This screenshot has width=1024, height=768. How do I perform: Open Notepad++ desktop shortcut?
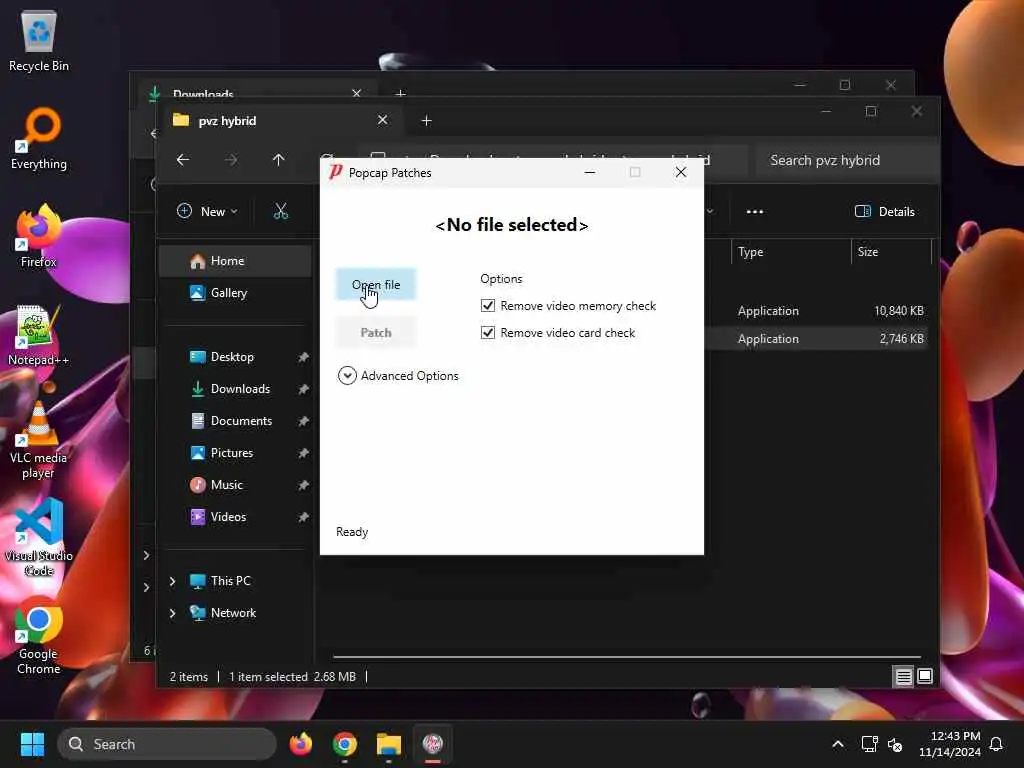tap(39, 334)
